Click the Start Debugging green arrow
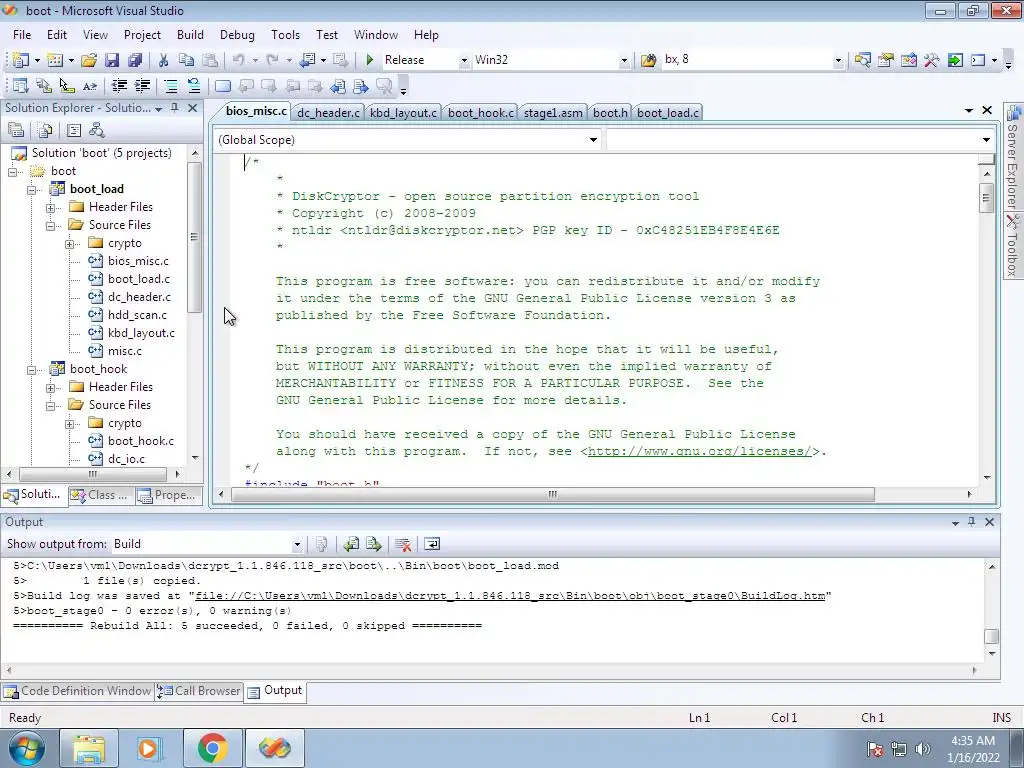1024x768 pixels. pyautogui.click(x=369, y=60)
